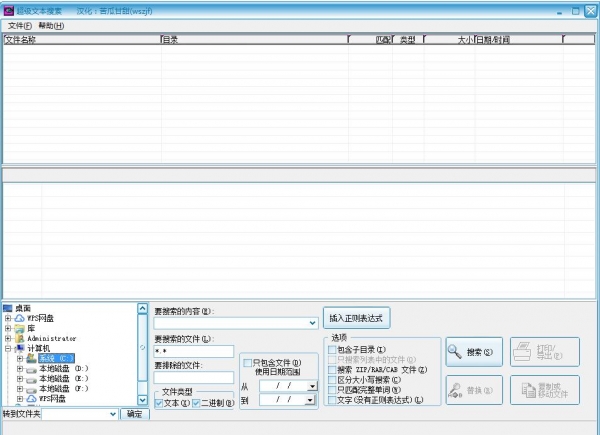
Task: Click the 确定 button beside folder field
Action: tap(133, 413)
